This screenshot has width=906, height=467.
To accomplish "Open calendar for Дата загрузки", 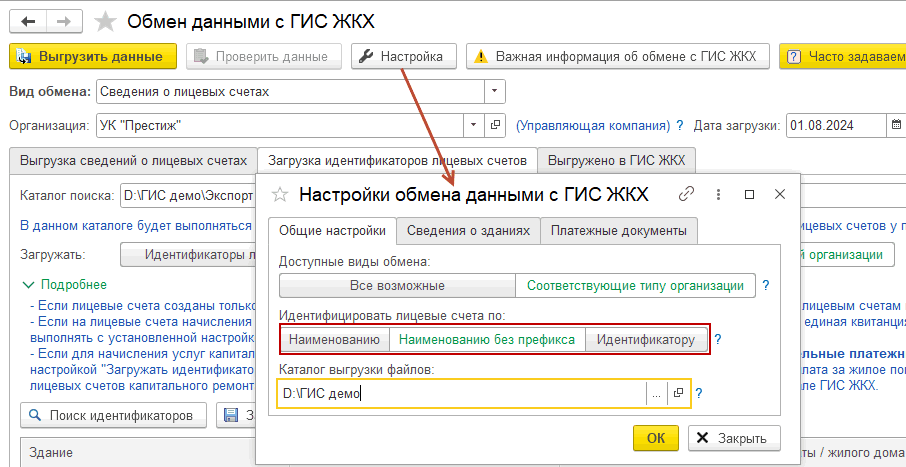I will pyautogui.click(x=896, y=125).
